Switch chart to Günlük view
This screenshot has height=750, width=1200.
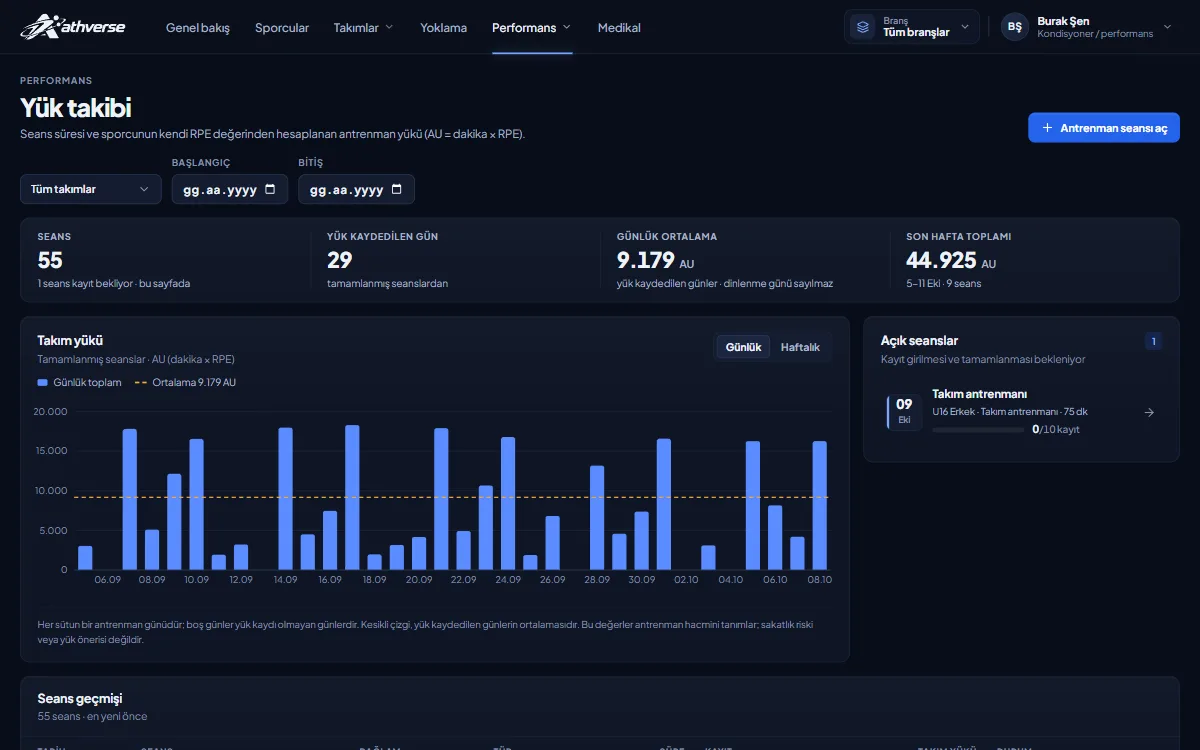[x=743, y=347]
